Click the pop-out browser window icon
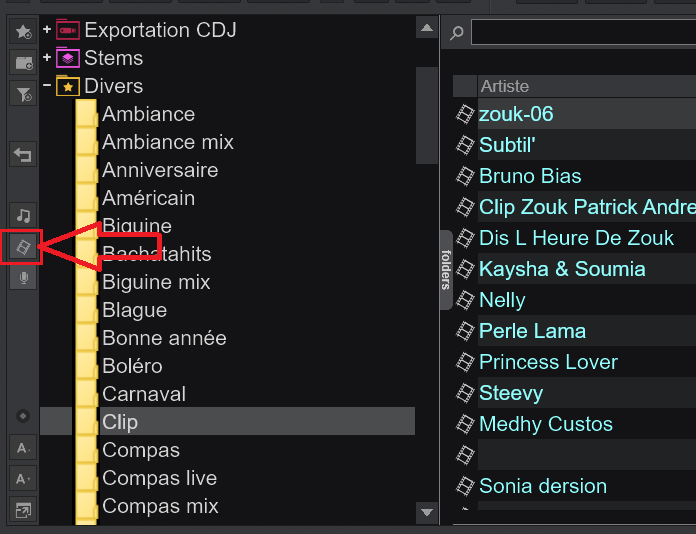 23,510
